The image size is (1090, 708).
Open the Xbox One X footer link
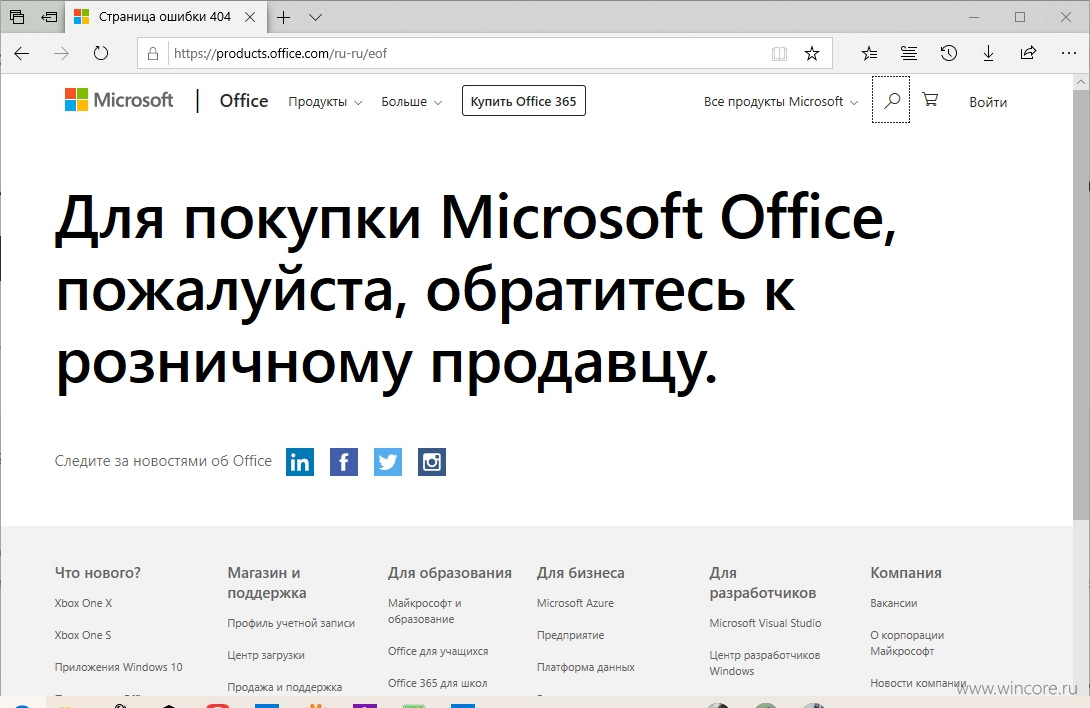(x=83, y=603)
